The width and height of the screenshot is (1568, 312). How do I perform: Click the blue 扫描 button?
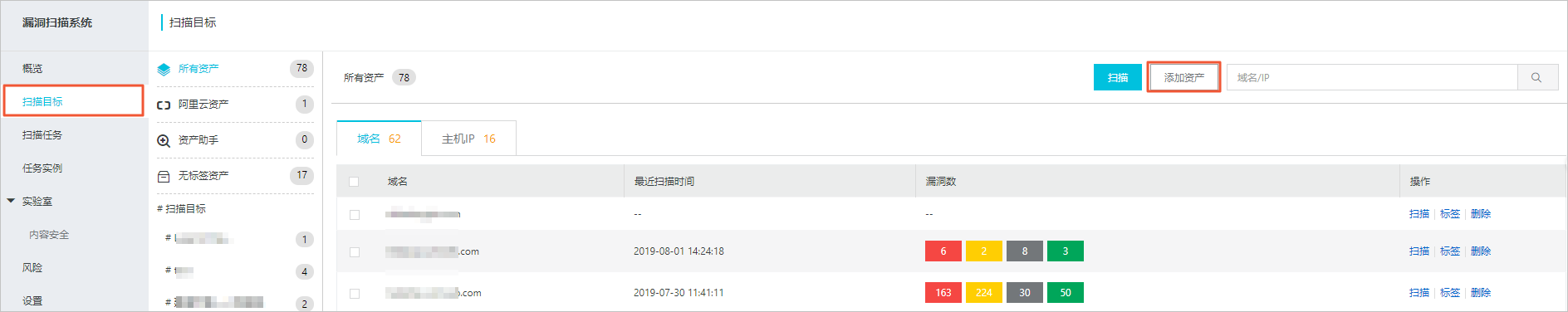tap(1118, 77)
